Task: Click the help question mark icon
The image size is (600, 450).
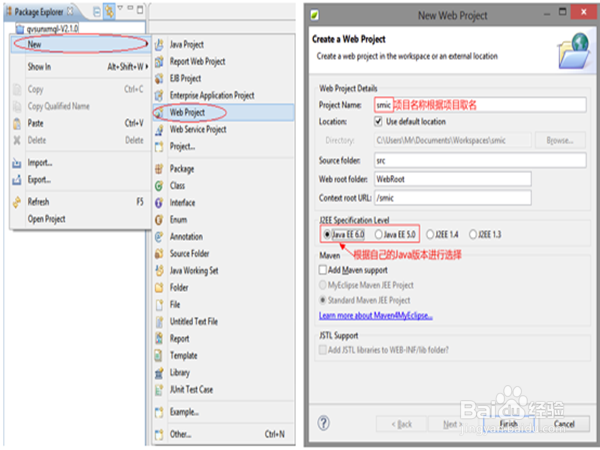Action: 323,423
